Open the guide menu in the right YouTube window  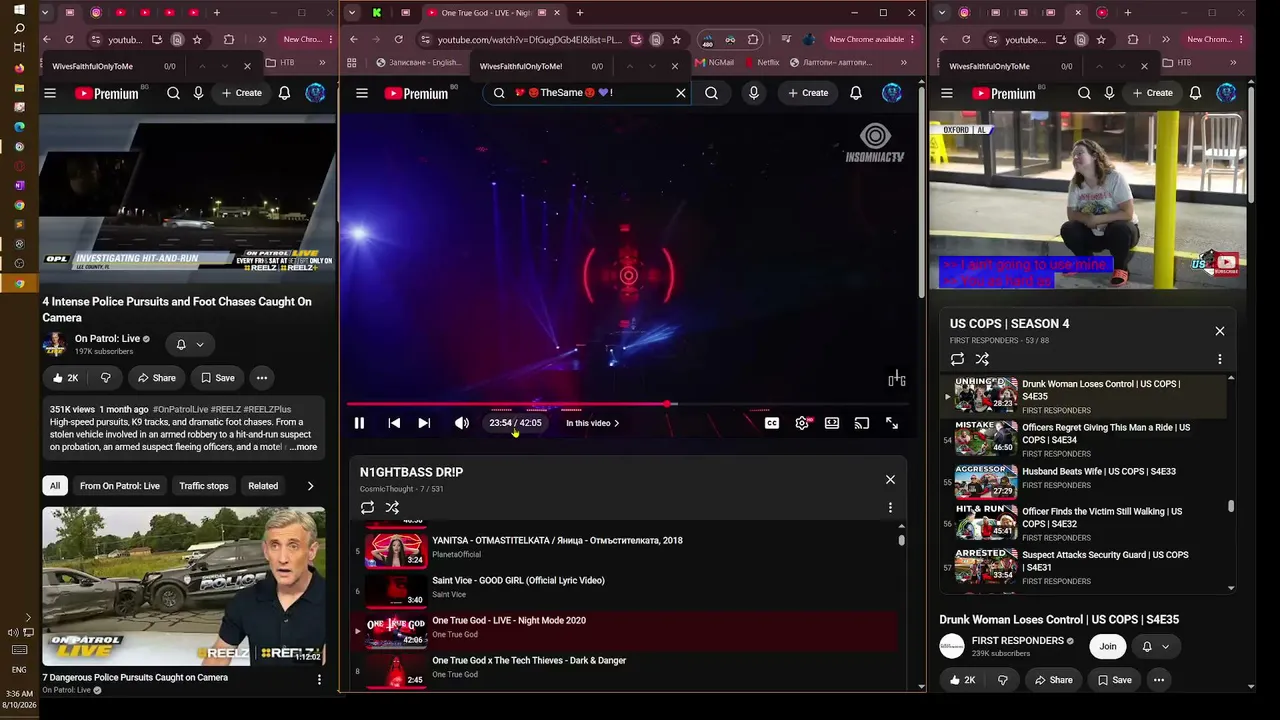pos(947,93)
